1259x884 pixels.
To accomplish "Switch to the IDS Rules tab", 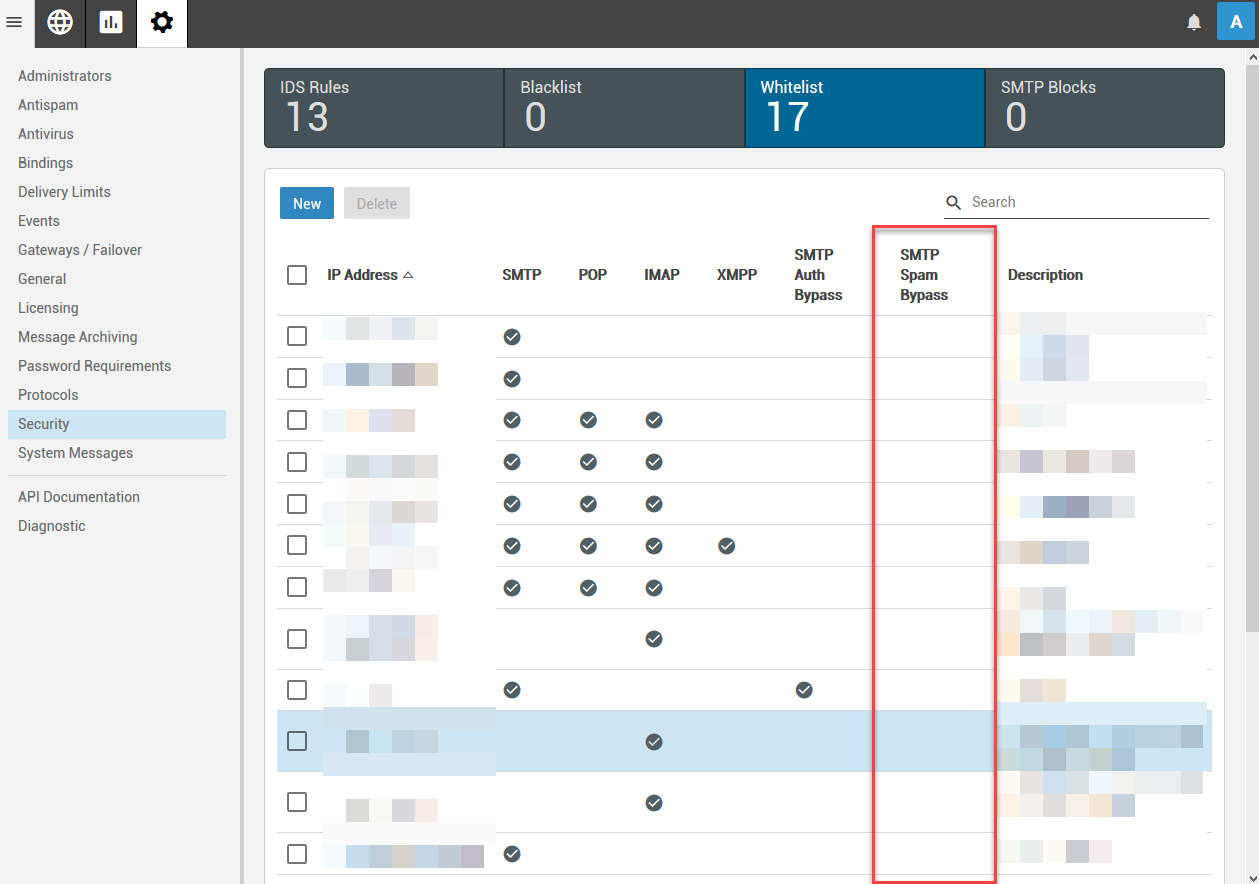I will [x=384, y=108].
